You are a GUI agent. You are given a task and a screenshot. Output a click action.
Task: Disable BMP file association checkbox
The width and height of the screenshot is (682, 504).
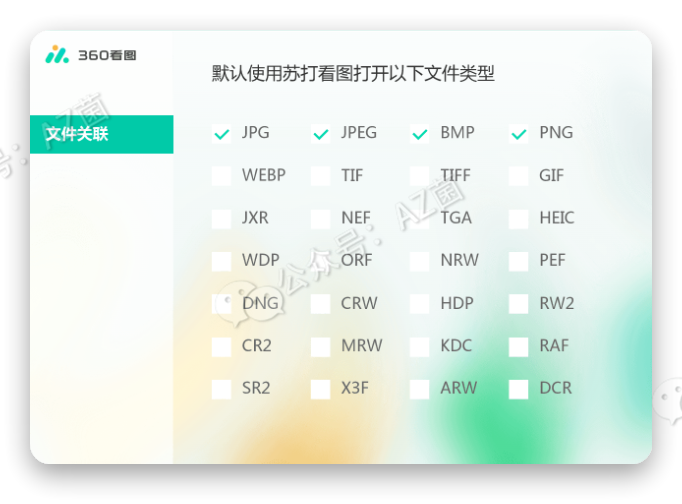(420, 134)
